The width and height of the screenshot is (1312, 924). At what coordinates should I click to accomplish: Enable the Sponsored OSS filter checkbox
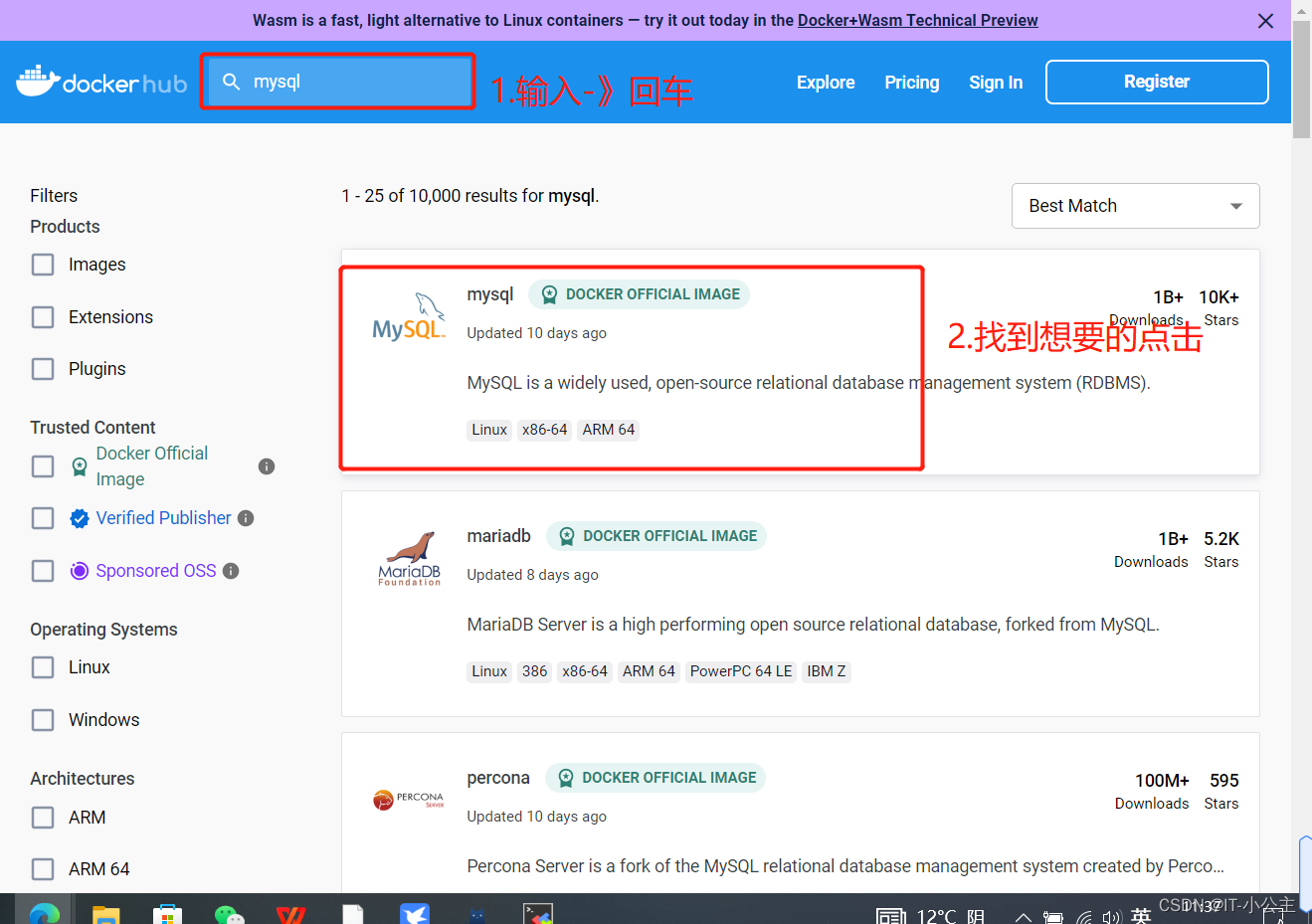pos(43,571)
